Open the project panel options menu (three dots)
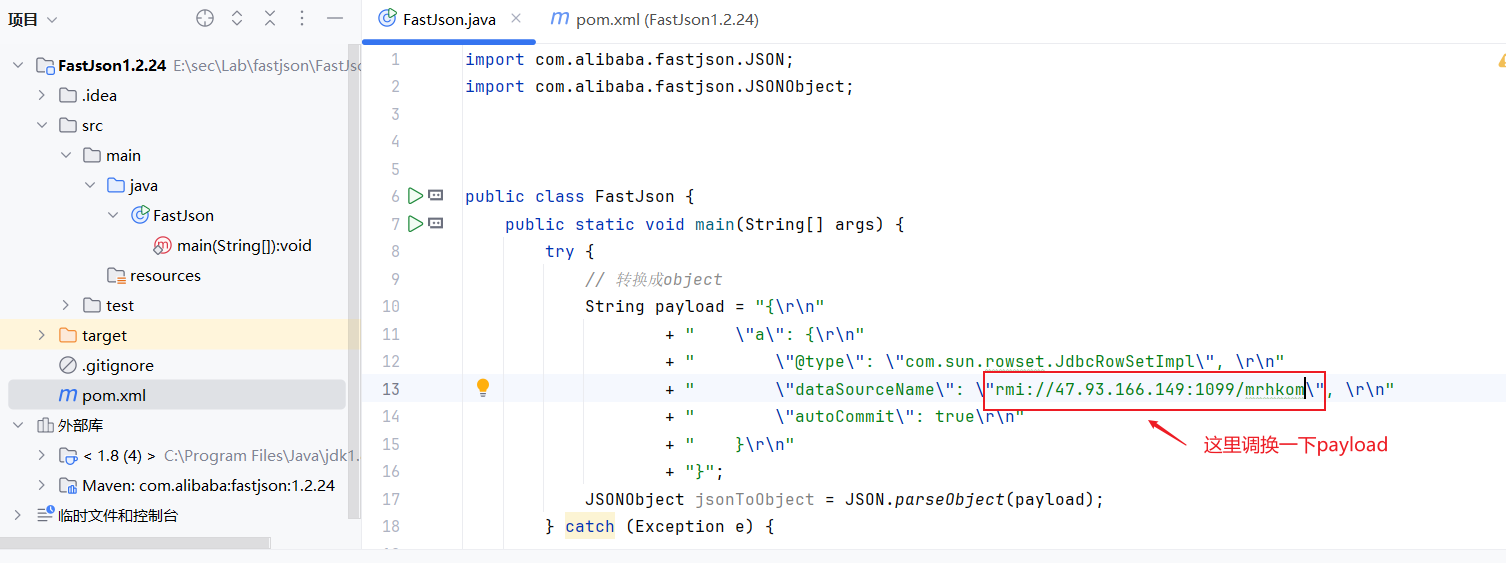Image resolution: width=1506 pixels, height=563 pixels. [303, 18]
